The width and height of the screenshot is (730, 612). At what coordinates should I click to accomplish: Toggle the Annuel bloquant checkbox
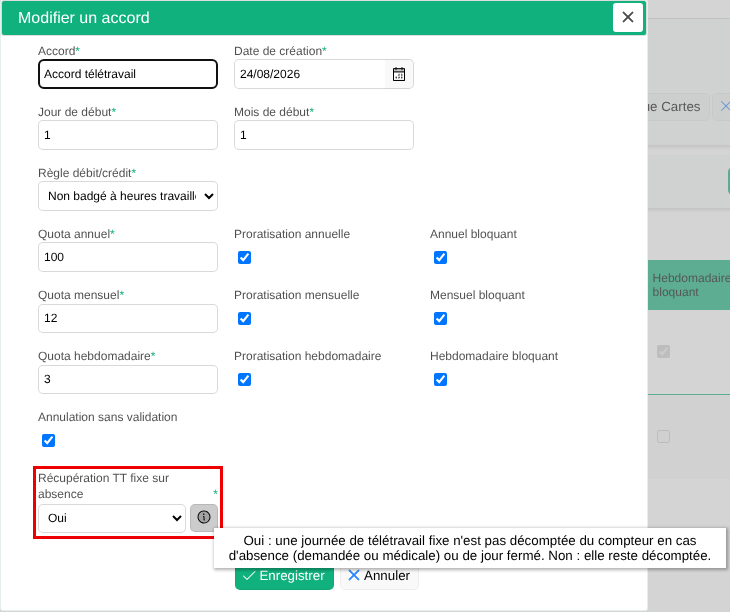(x=440, y=257)
